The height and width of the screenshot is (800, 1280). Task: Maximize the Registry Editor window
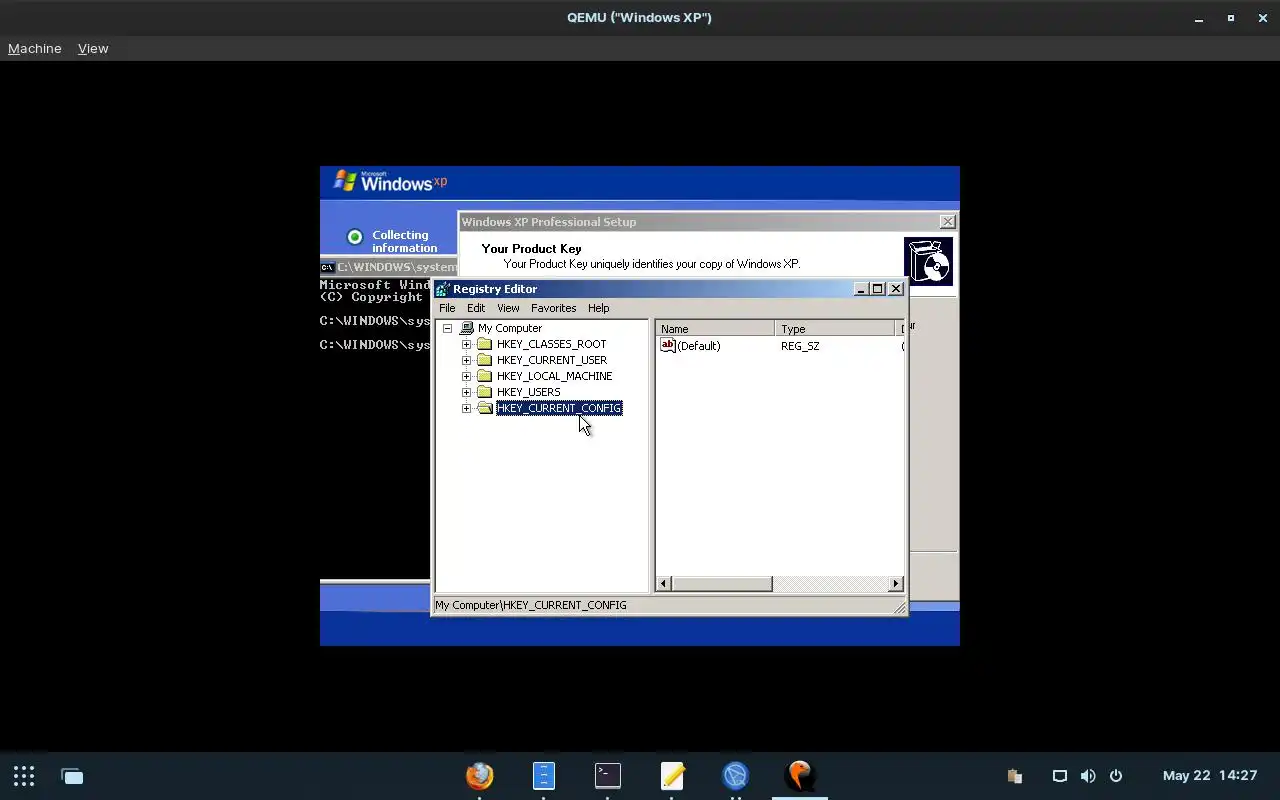[x=878, y=288]
